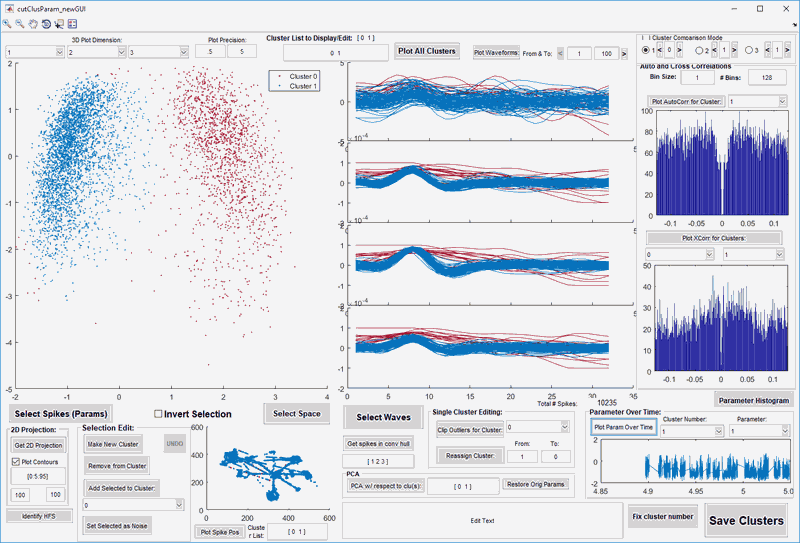Expand the Plot AutoCorr cluster dropdown
The width and height of the screenshot is (800, 543).
click(756, 101)
